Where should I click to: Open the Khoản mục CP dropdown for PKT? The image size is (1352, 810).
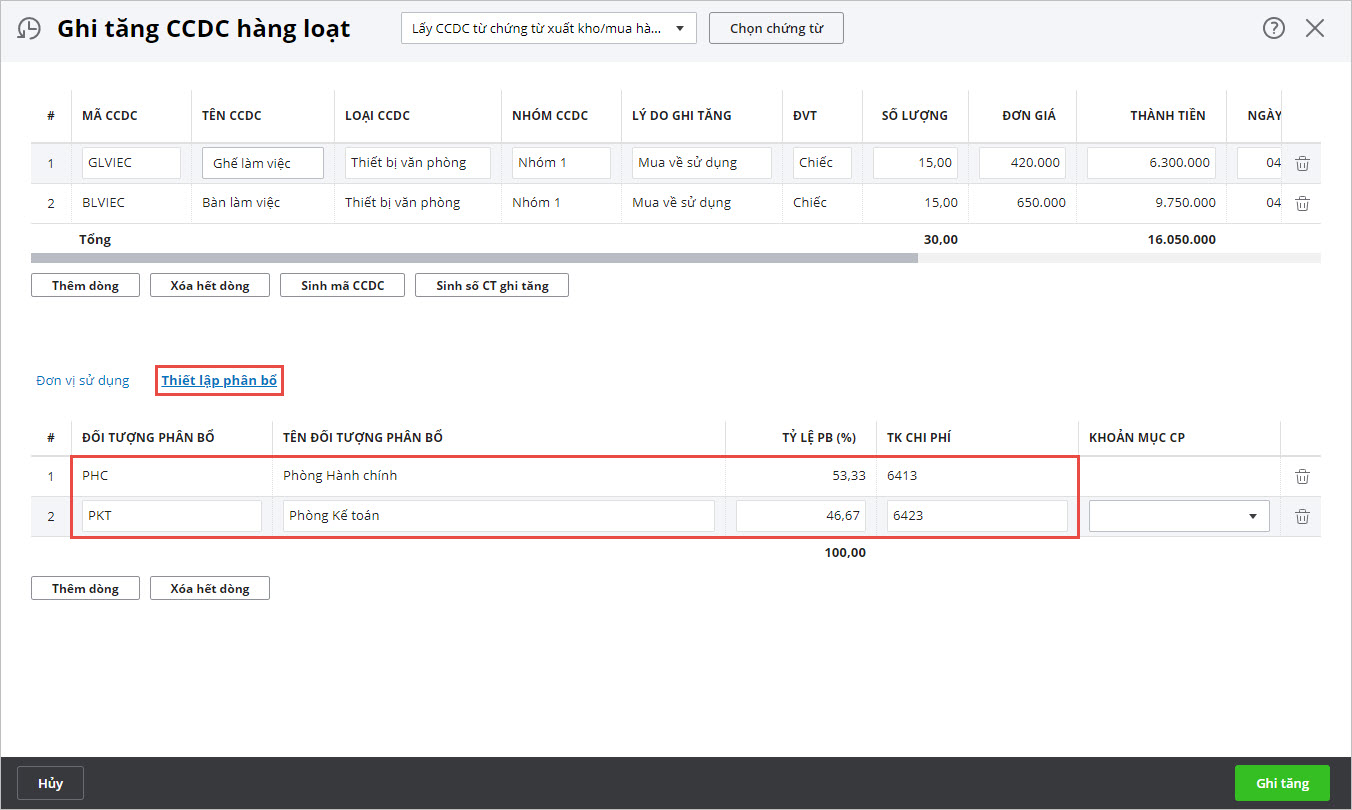[1179, 516]
